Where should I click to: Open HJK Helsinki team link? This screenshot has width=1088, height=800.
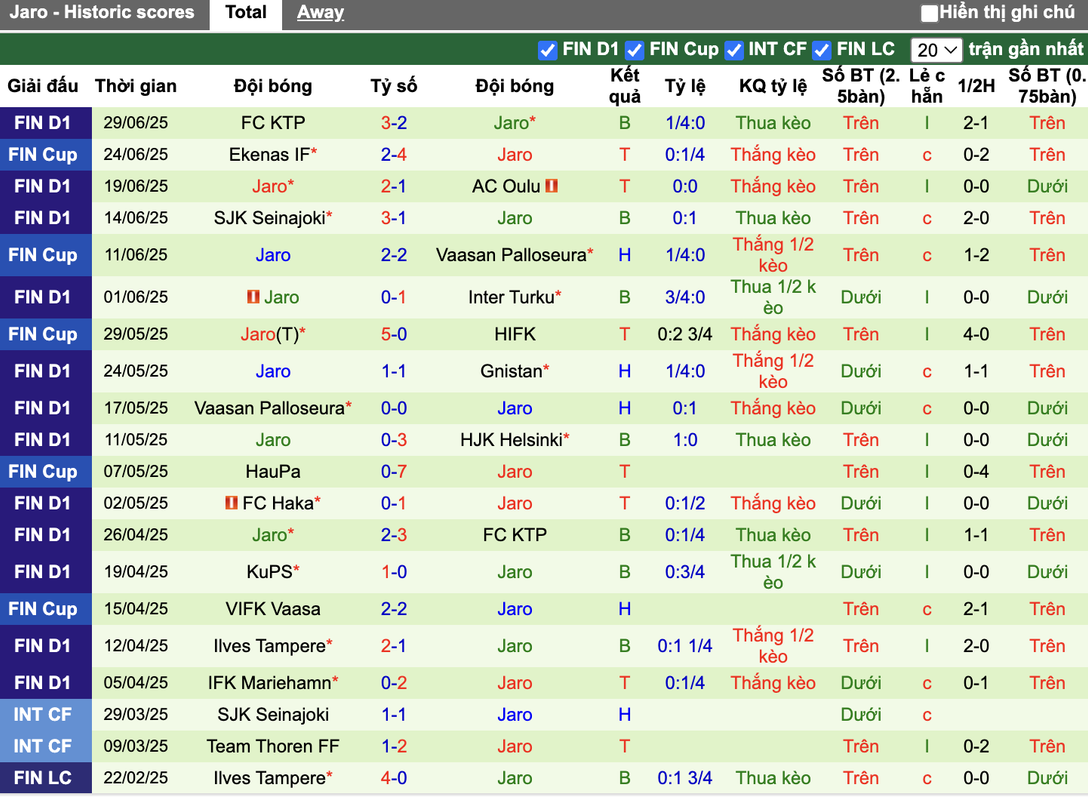point(511,440)
